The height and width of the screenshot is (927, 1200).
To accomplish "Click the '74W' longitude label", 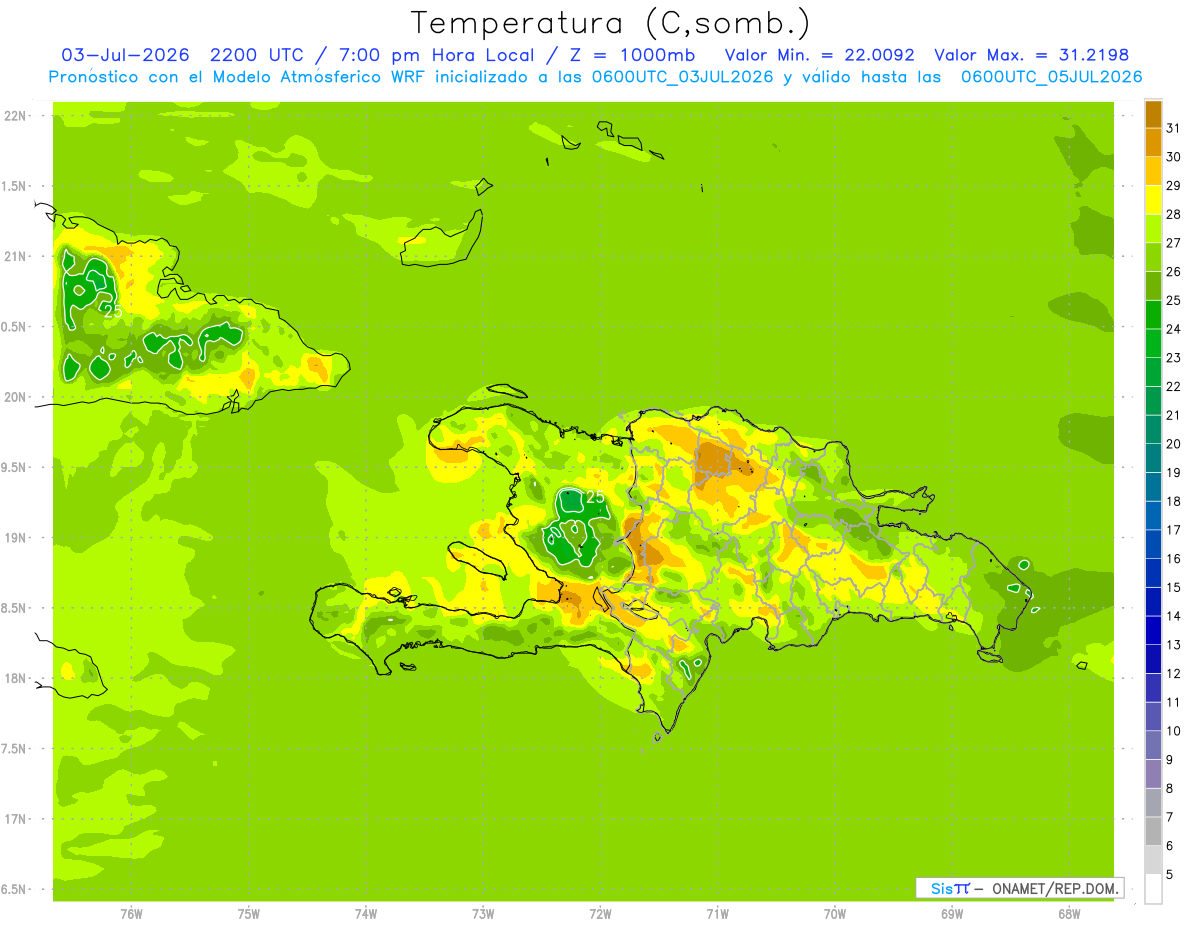I will pos(366,914).
